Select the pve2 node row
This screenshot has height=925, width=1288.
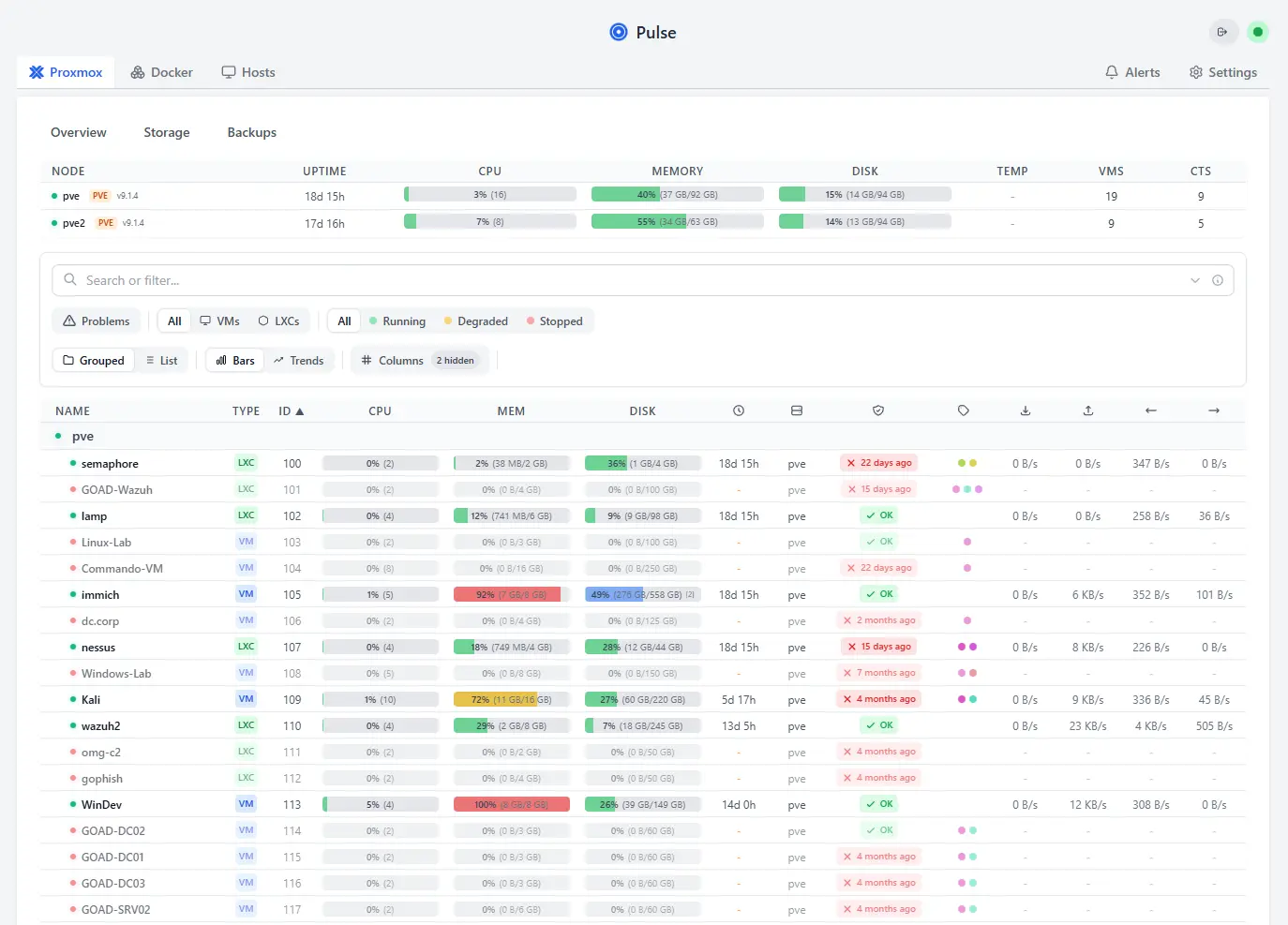[643, 223]
